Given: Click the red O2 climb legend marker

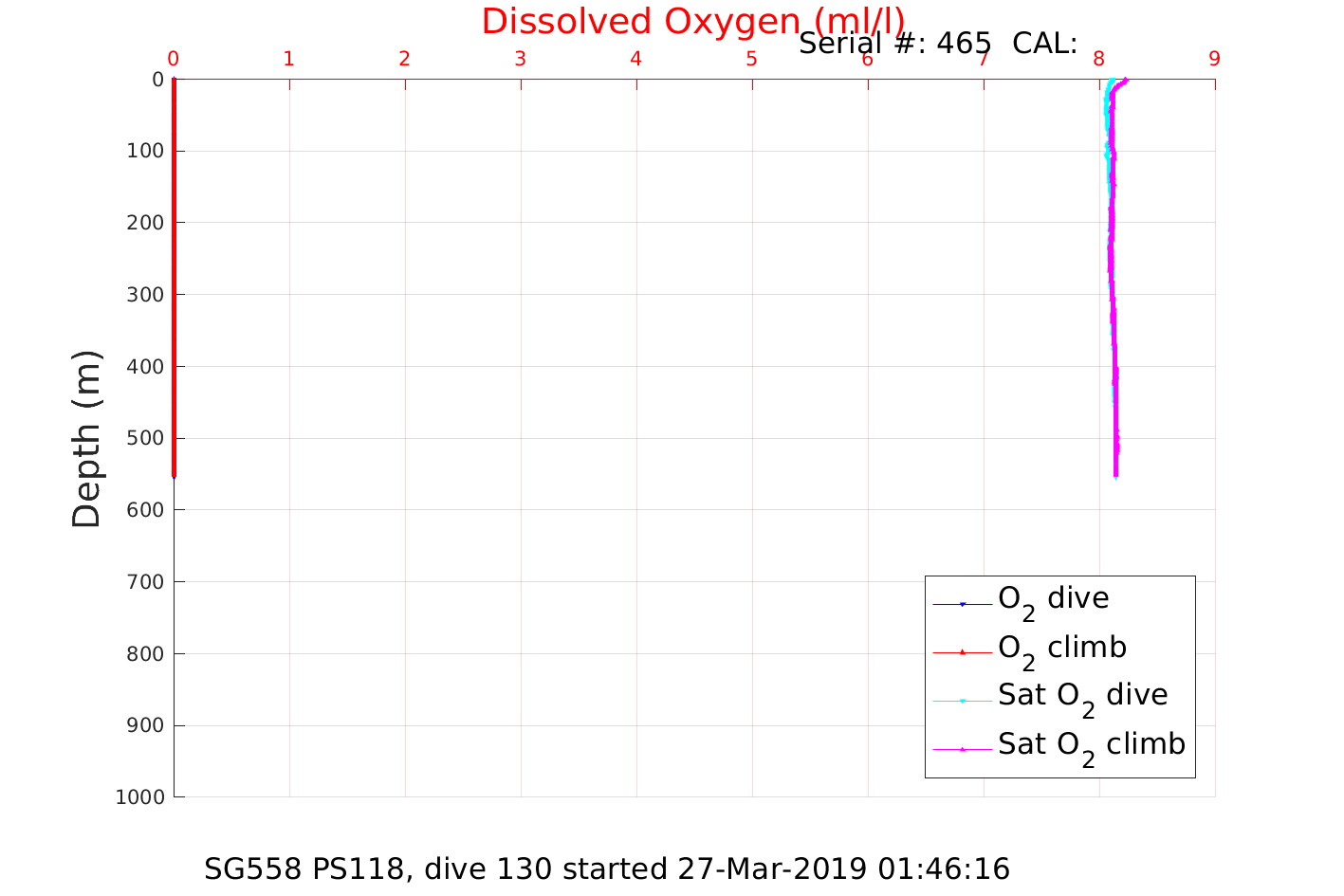Looking at the screenshot, I should coord(962,652).
